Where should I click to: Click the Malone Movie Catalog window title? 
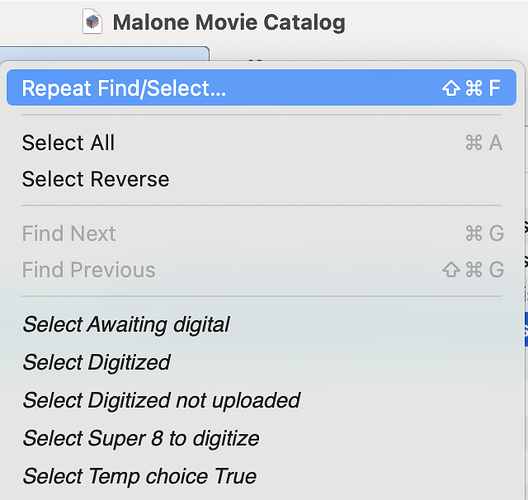(x=229, y=22)
